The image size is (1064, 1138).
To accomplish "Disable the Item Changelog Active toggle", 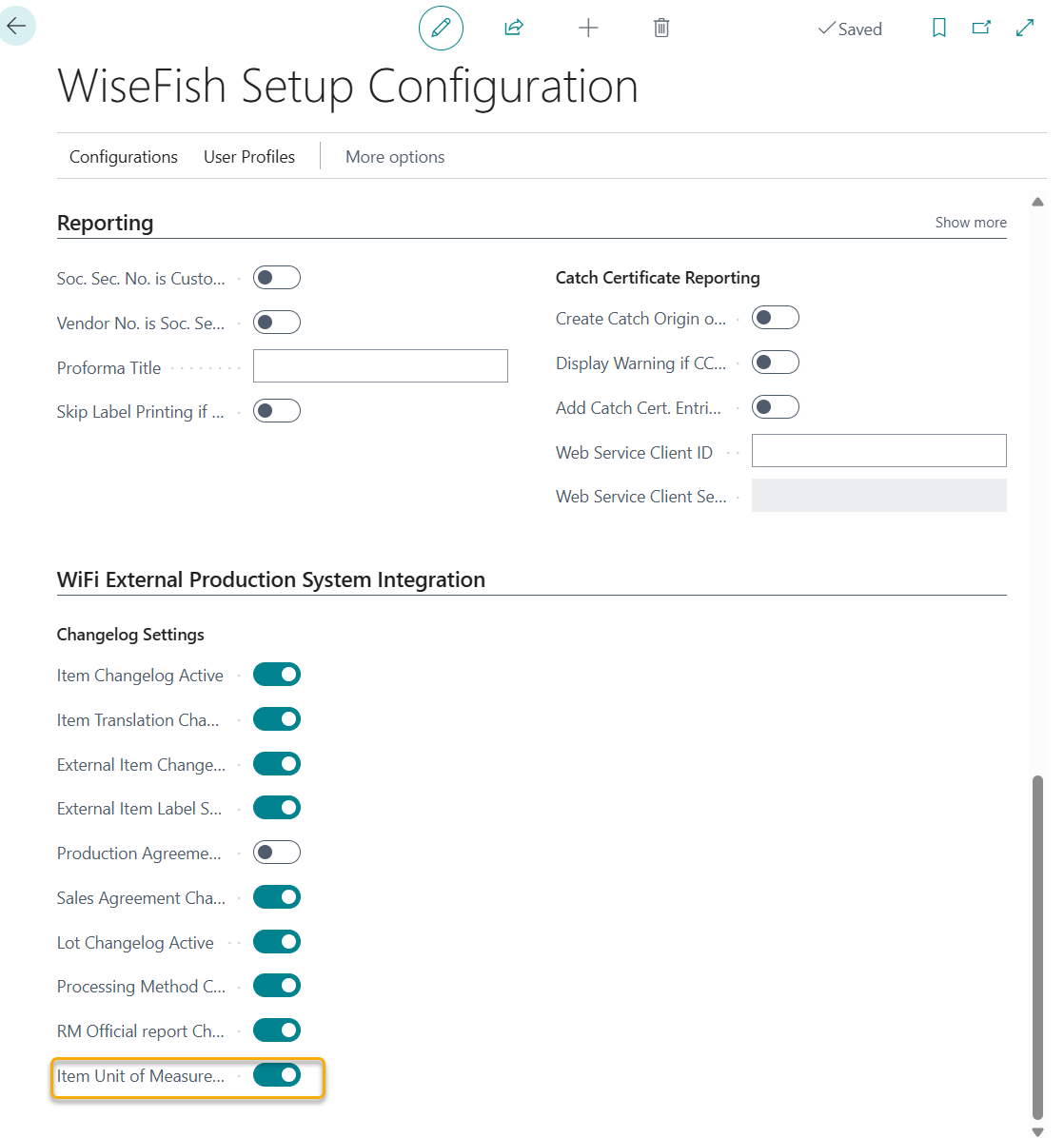I will [x=277, y=675].
